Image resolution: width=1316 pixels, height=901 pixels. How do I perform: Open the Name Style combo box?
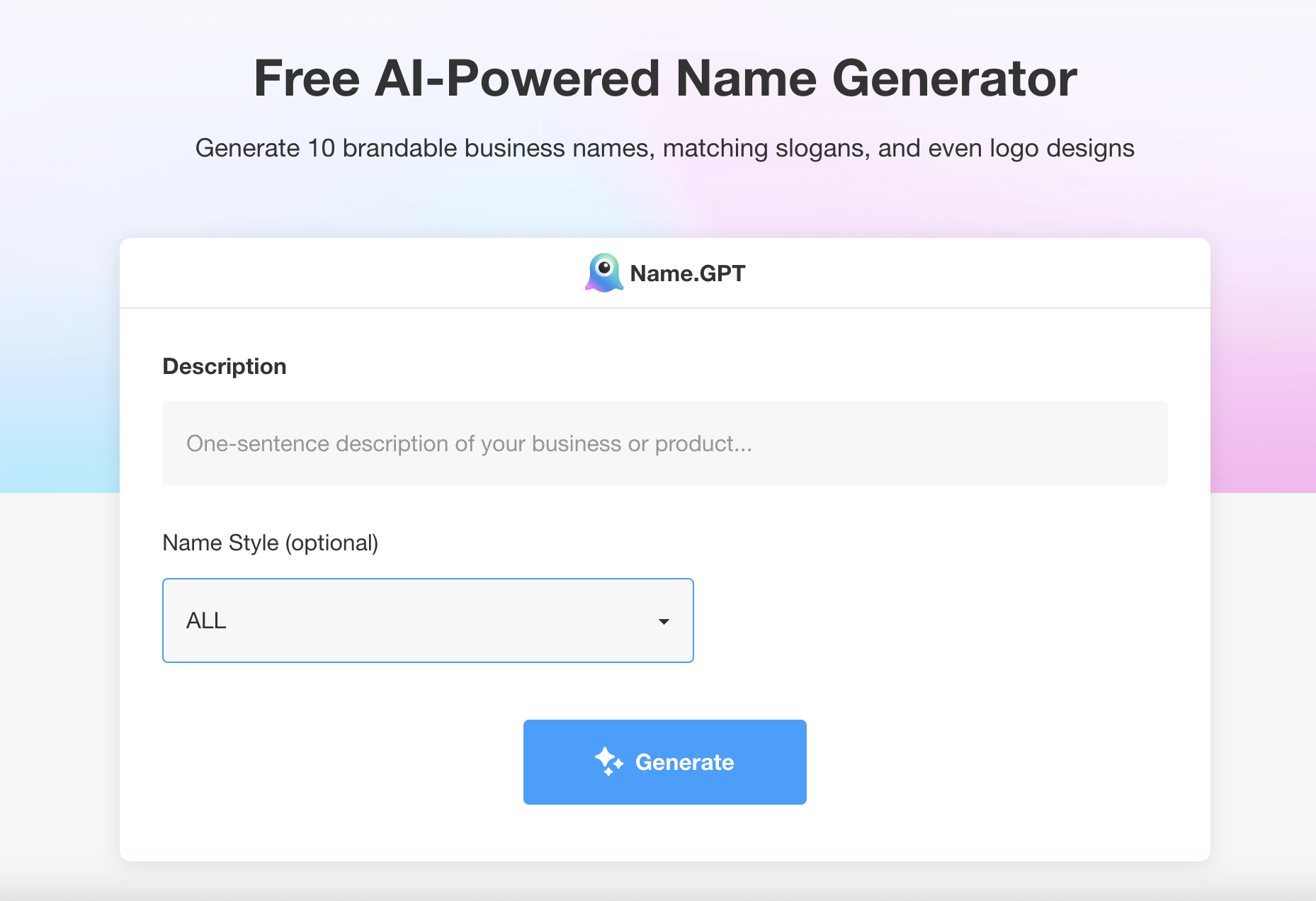coord(428,620)
